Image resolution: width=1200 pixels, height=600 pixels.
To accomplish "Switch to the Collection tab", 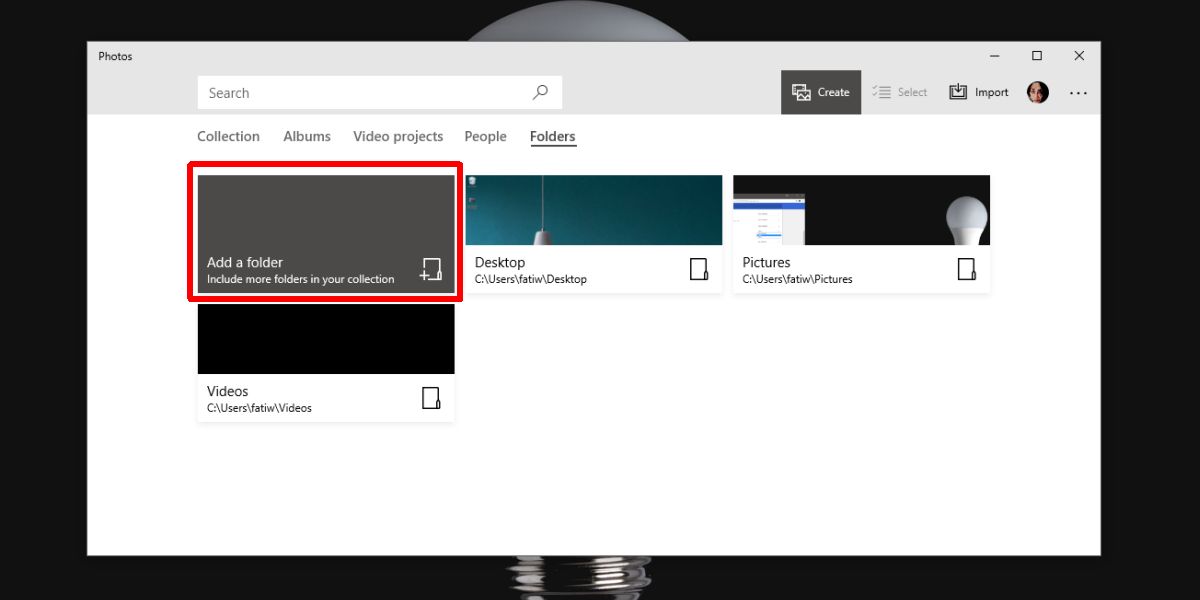I will [x=228, y=136].
